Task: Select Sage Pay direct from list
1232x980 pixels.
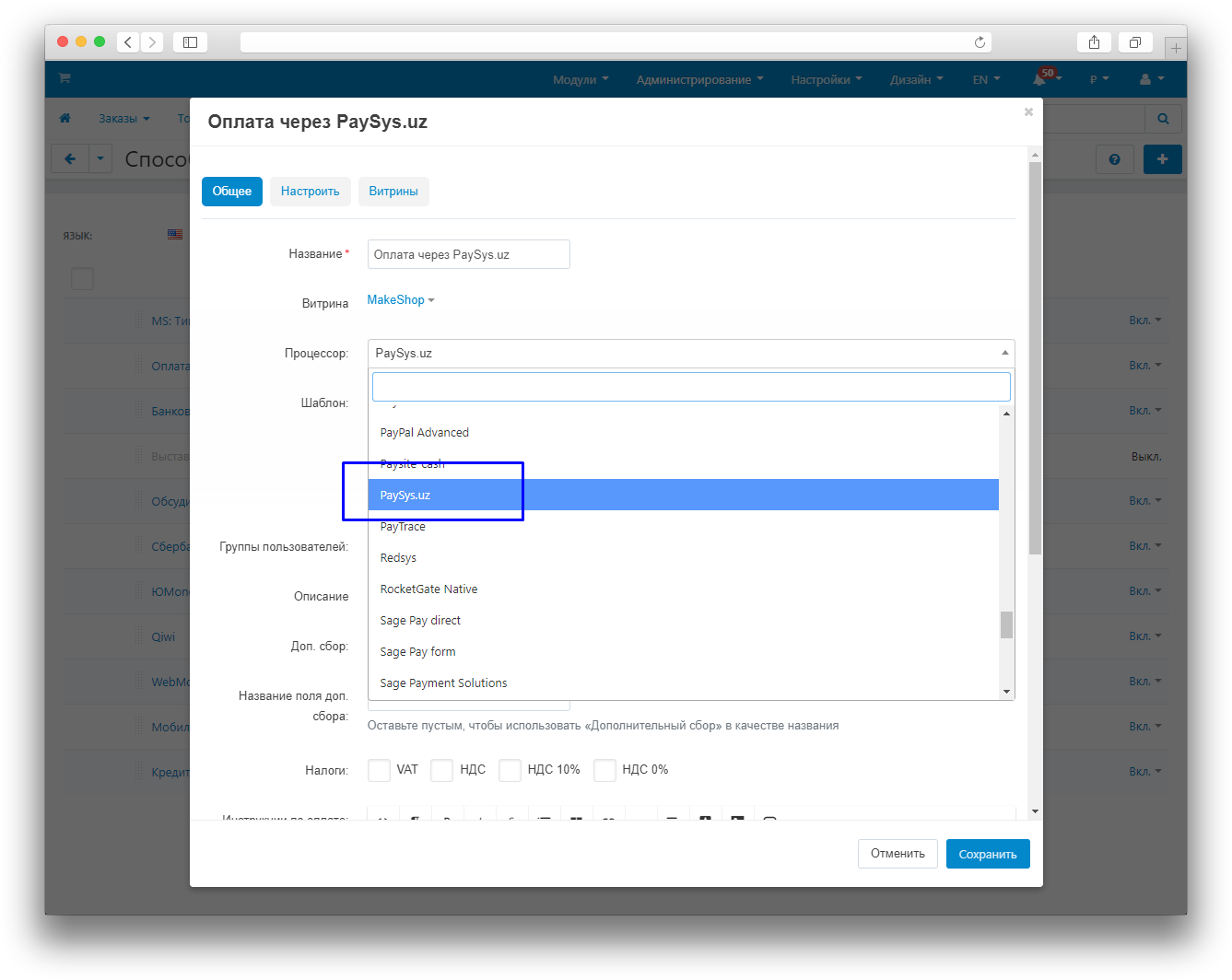Action: click(x=420, y=621)
